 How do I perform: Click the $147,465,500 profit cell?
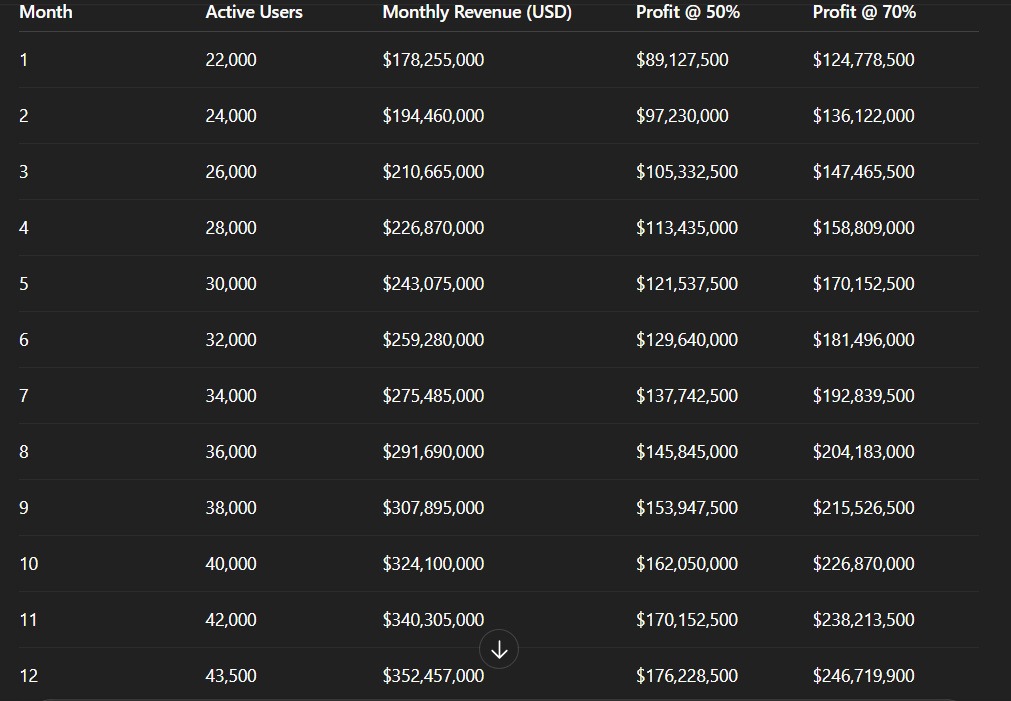863,172
